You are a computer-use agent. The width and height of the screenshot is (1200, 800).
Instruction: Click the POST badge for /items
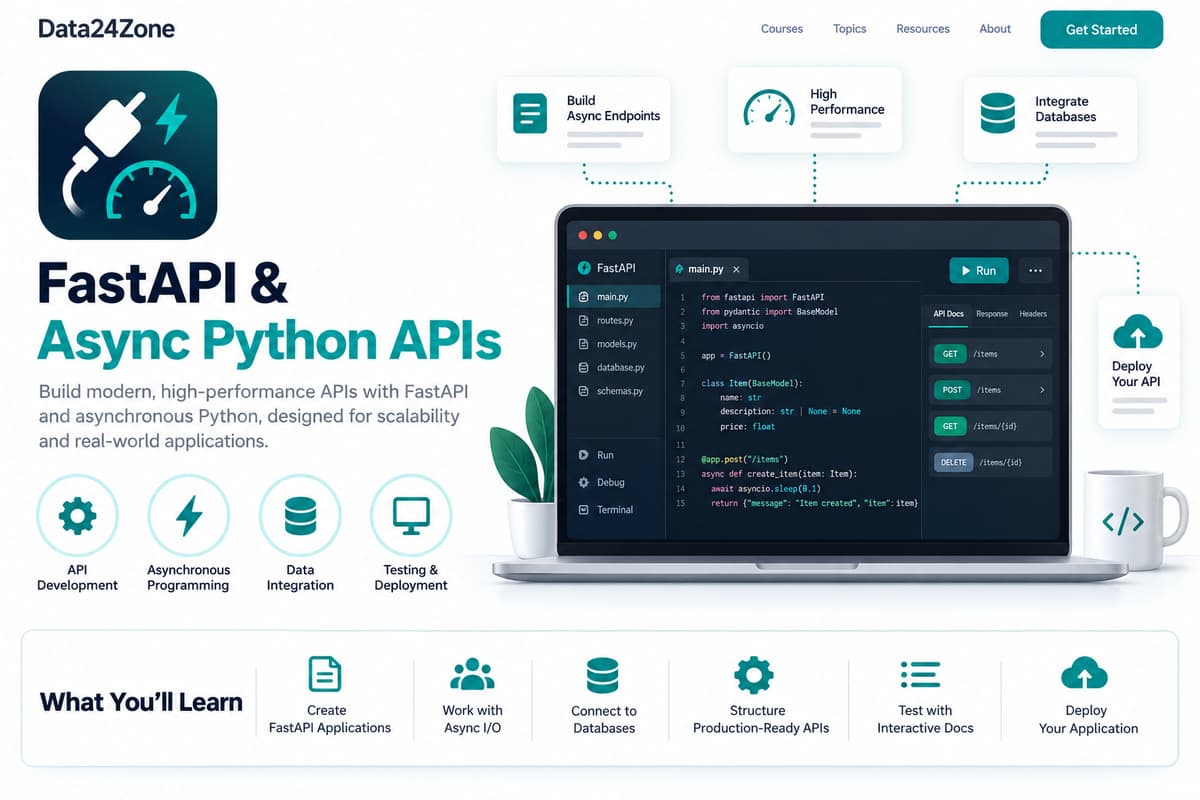pos(951,390)
